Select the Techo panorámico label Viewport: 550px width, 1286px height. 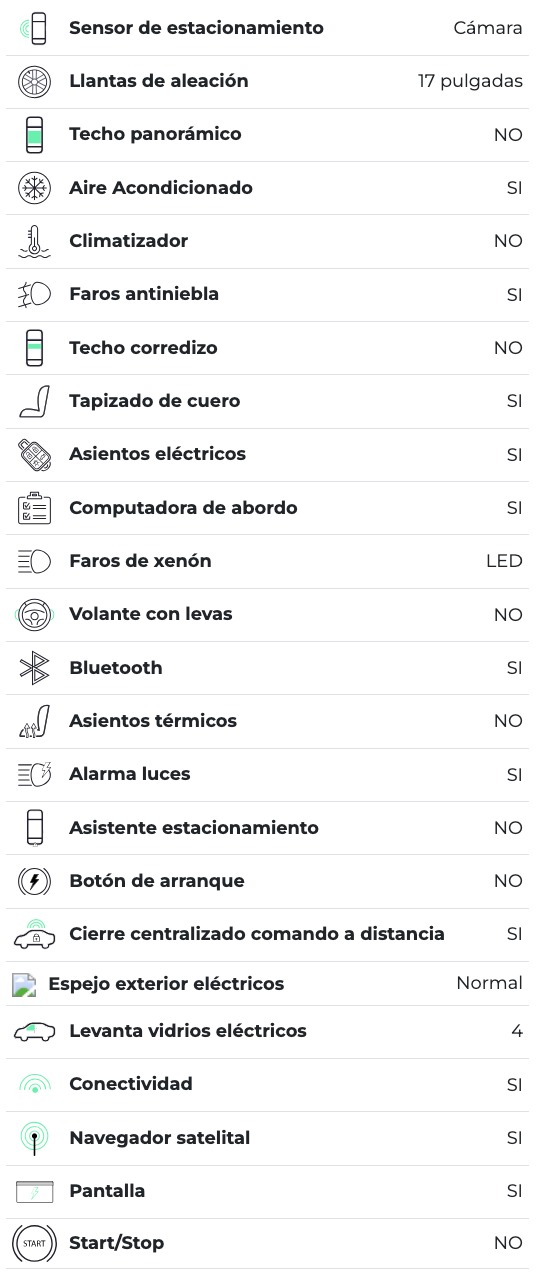(155, 134)
